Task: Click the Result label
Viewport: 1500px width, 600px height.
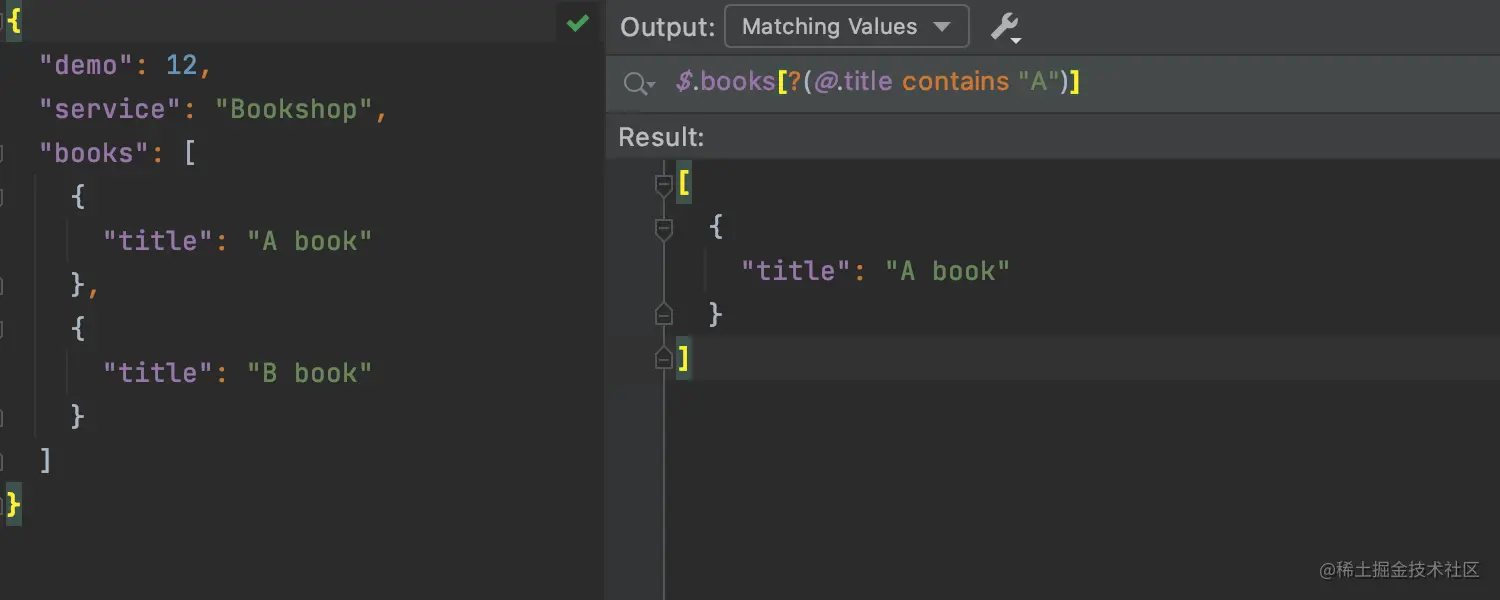Action: tap(661, 137)
